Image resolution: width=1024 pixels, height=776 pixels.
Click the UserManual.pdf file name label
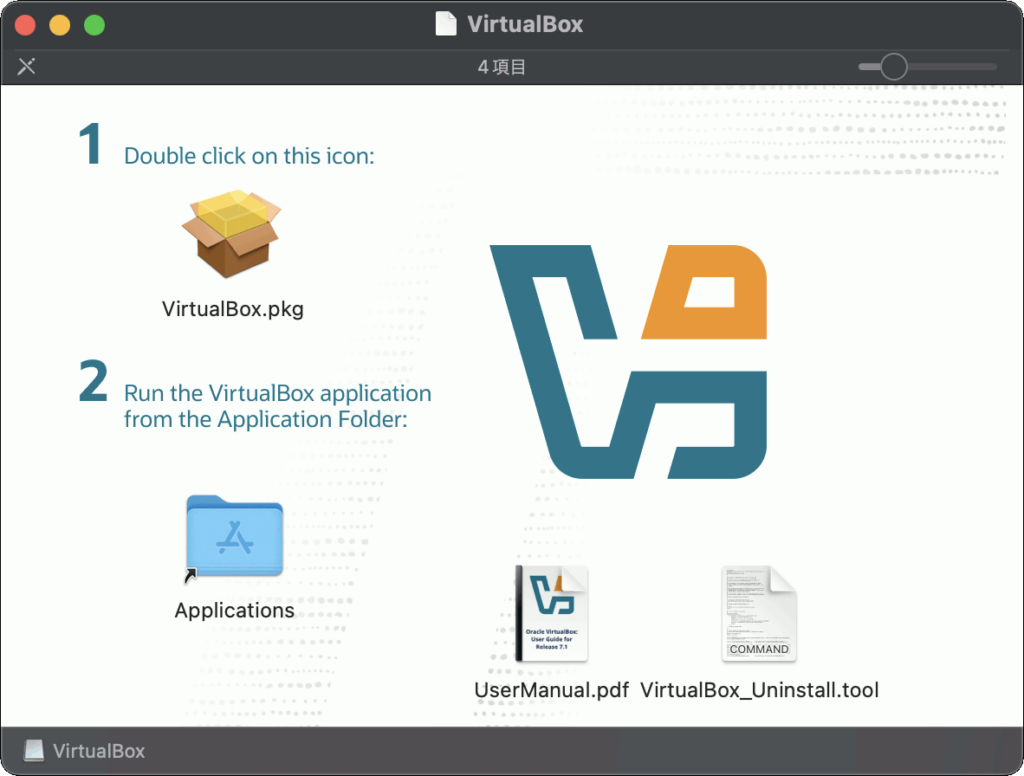(551, 690)
